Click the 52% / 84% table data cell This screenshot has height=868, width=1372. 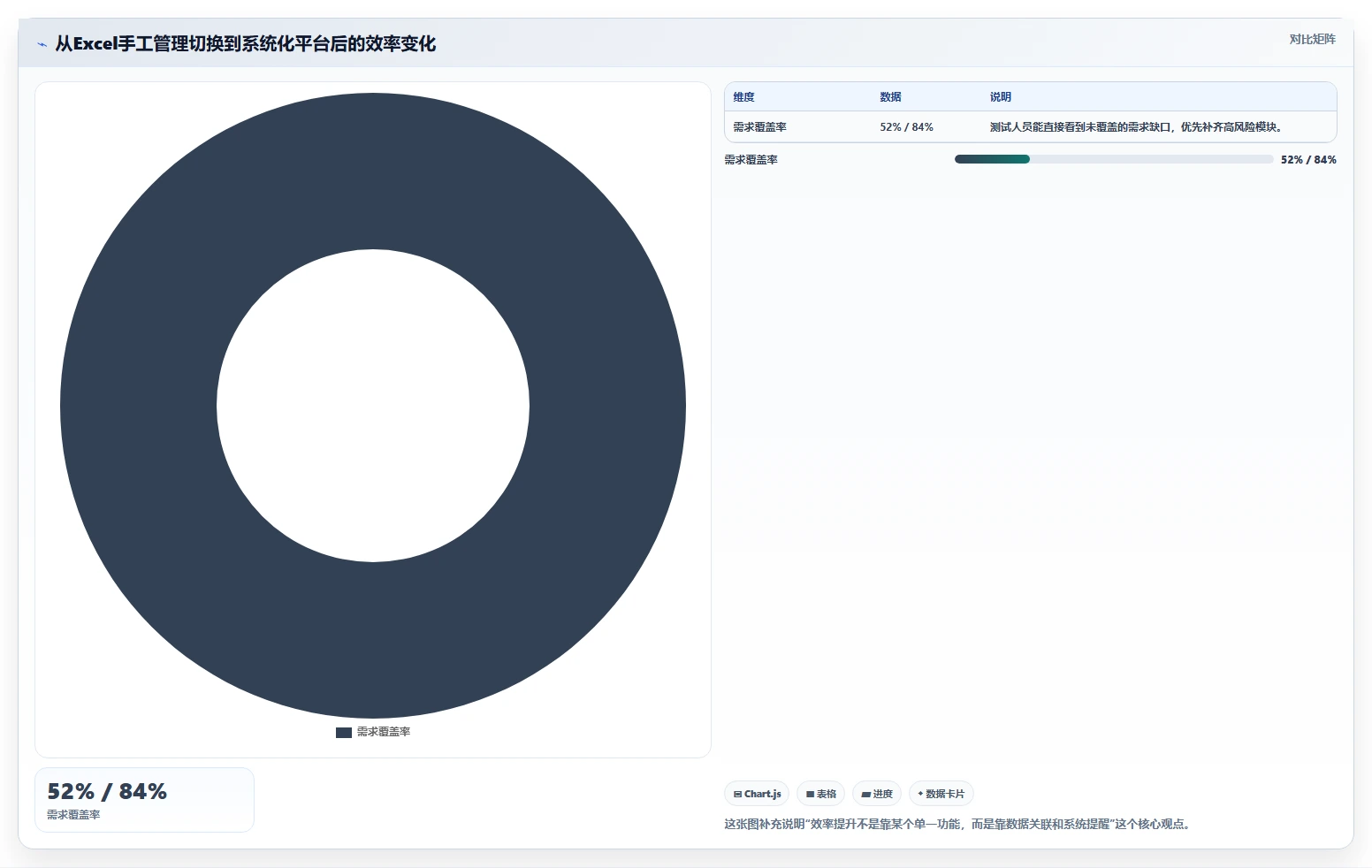pos(906,127)
